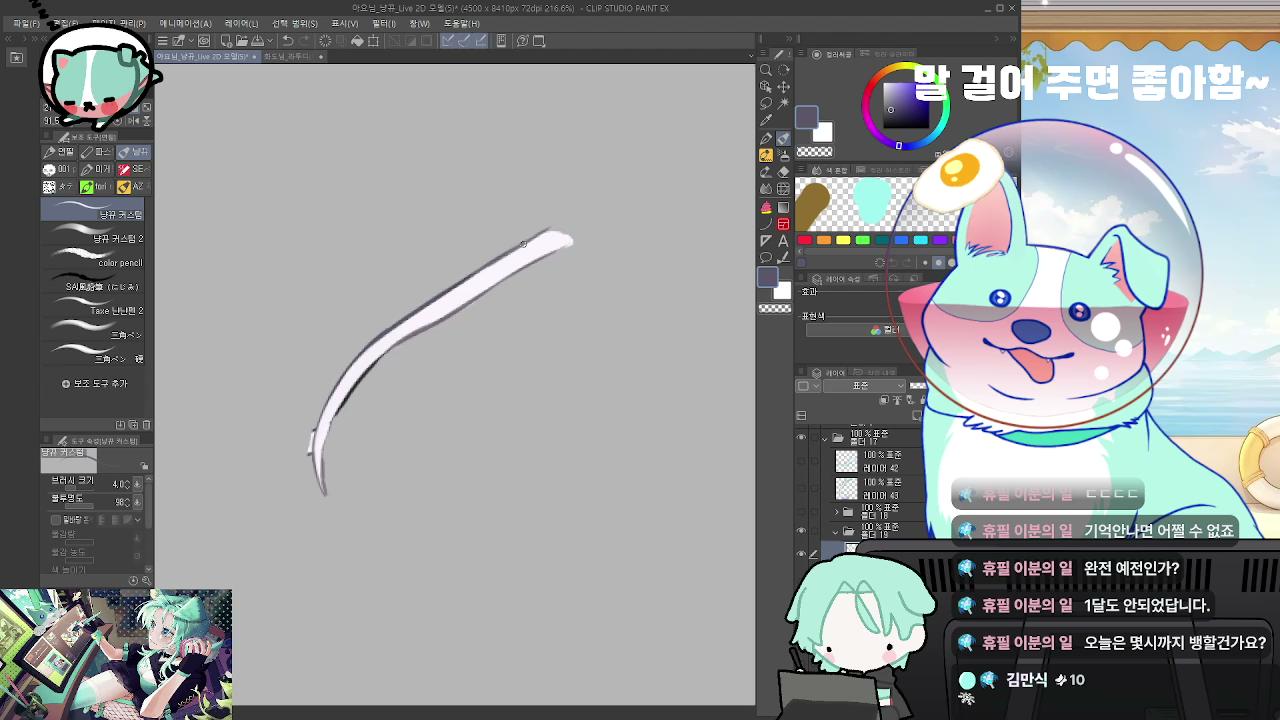1280x720 pixels.
Task: Toggle the third snap-to-grid button
Action: tap(481, 41)
